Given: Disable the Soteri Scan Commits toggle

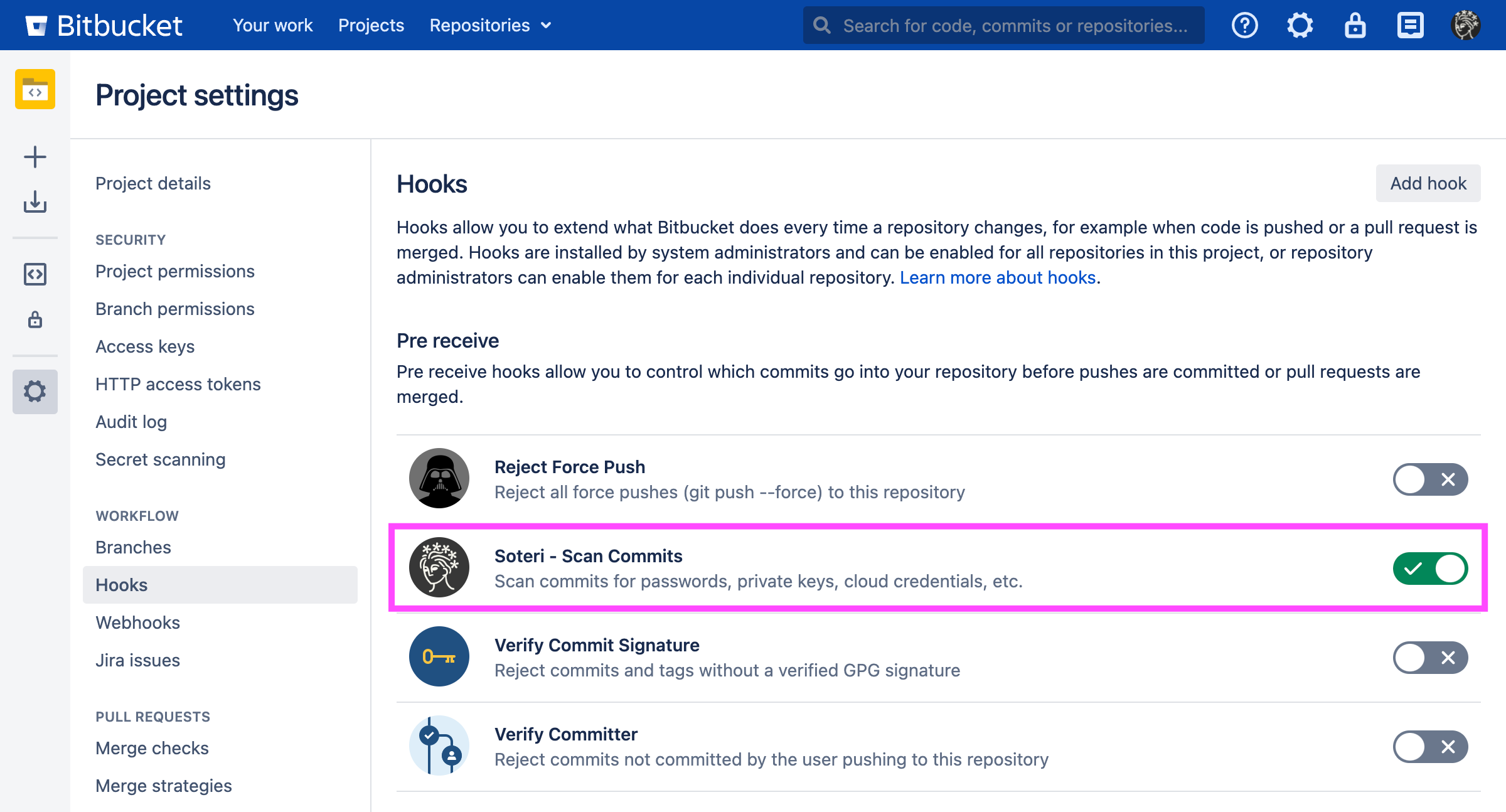Looking at the screenshot, I should point(1430,569).
